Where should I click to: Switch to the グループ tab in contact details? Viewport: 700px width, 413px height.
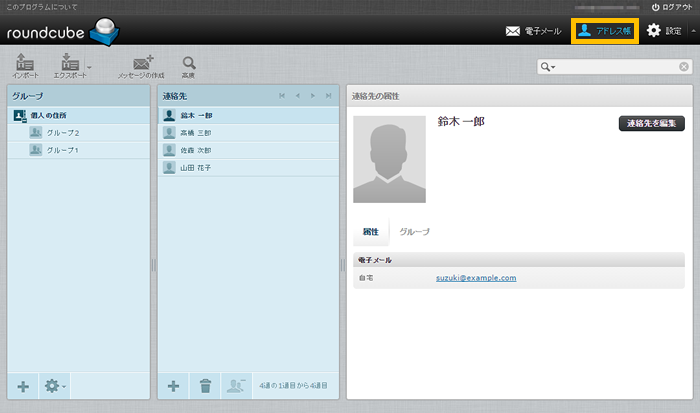[414, 231]
